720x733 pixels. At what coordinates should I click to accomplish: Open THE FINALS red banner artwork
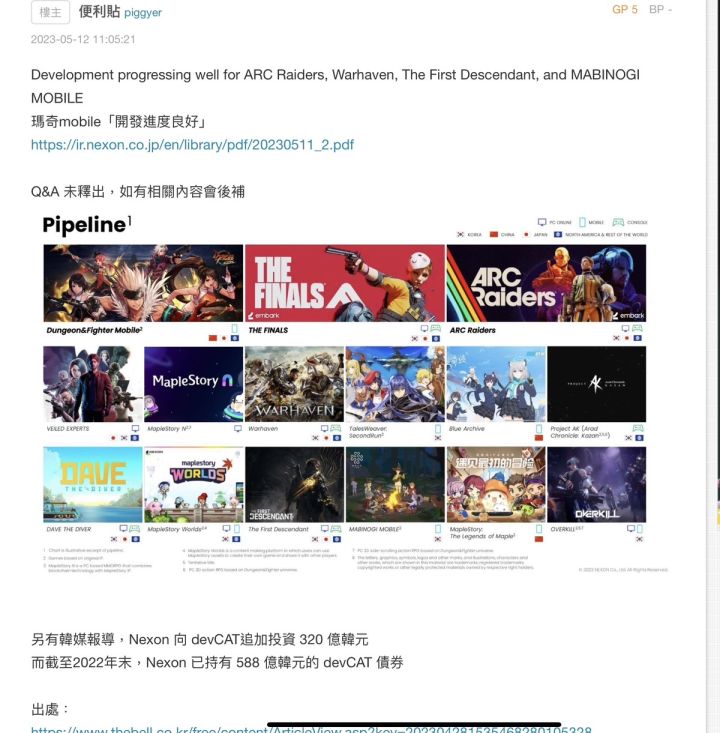click(345, 283)
